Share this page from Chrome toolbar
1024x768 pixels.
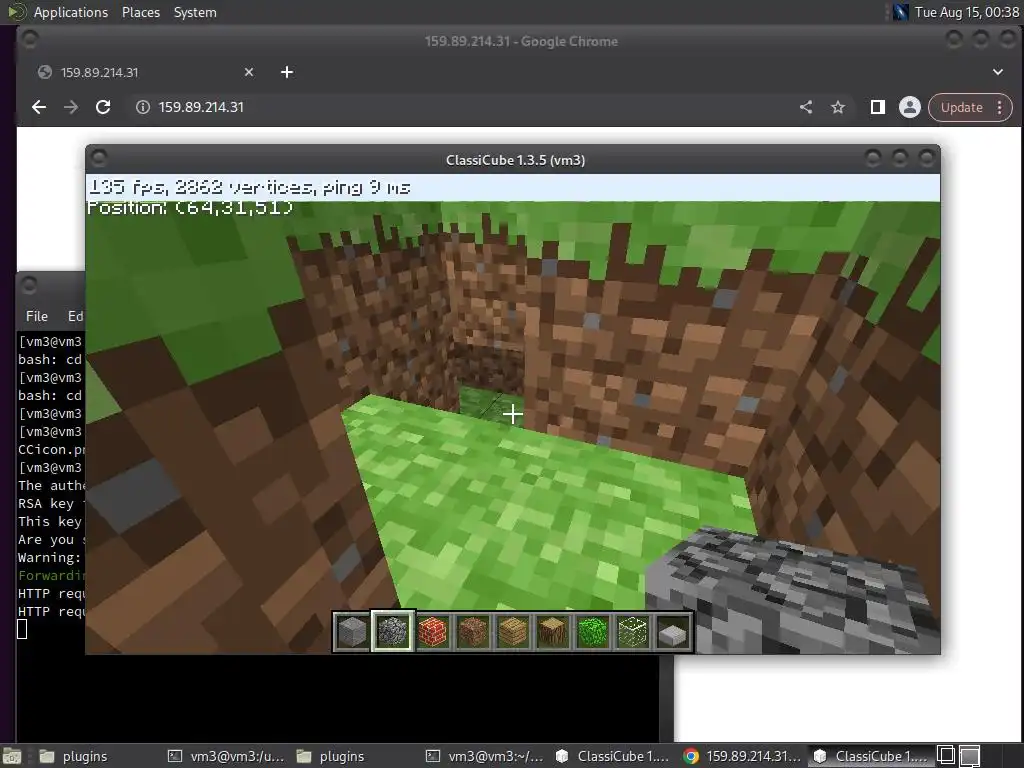[x=806, y=107]
